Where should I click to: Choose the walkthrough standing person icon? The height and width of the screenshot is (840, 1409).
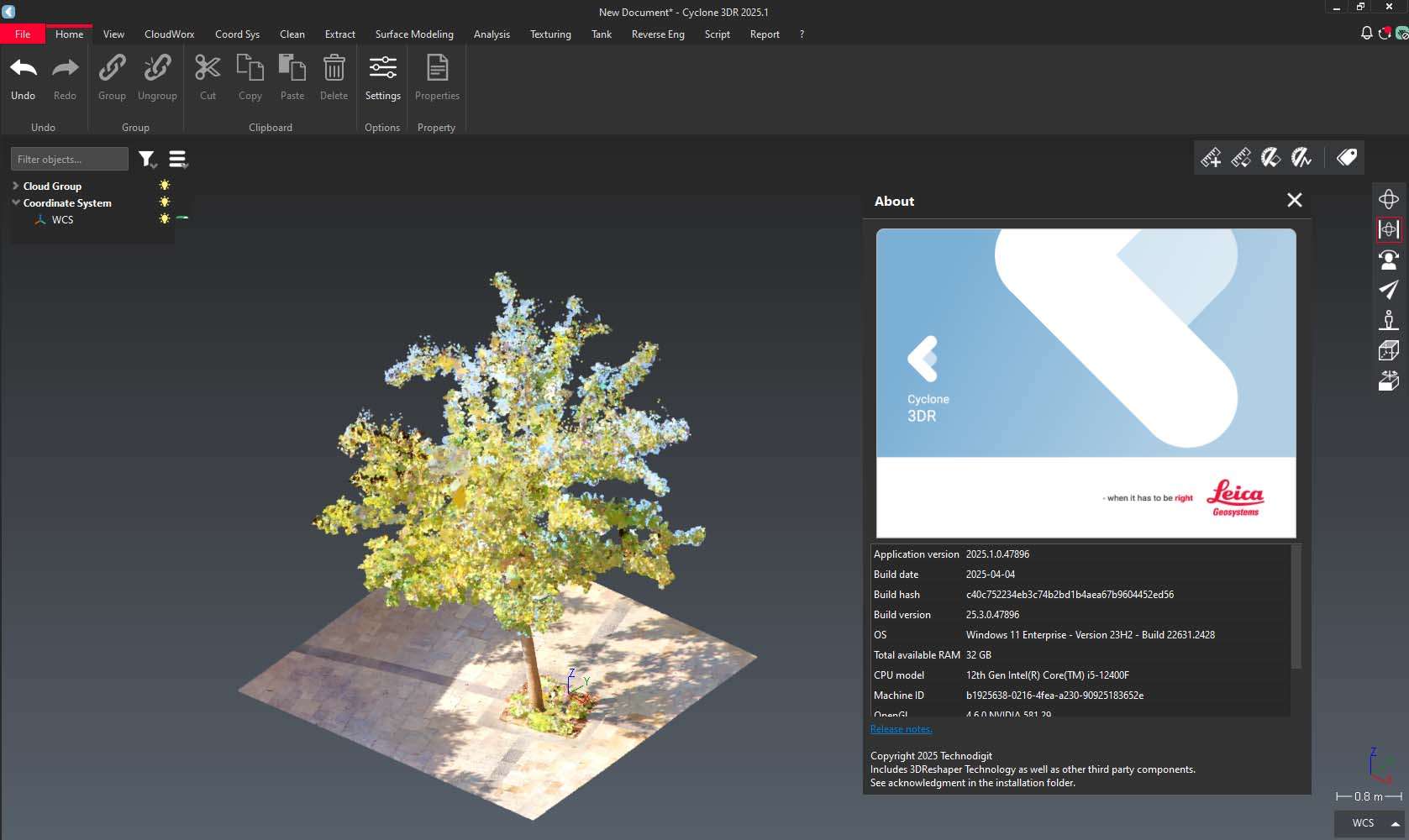click(1389, 320)
